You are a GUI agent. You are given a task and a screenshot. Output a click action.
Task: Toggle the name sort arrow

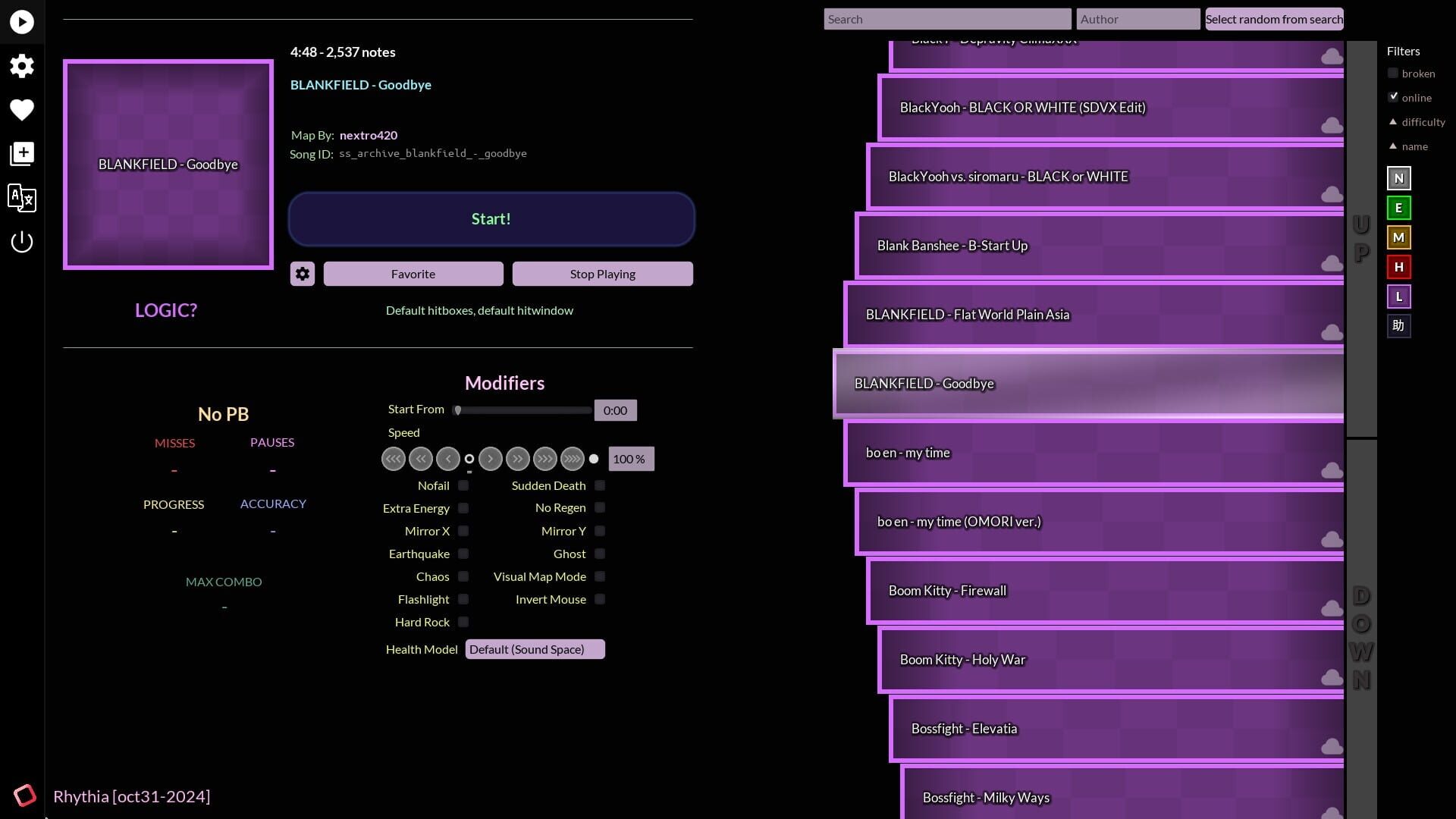1393,146
